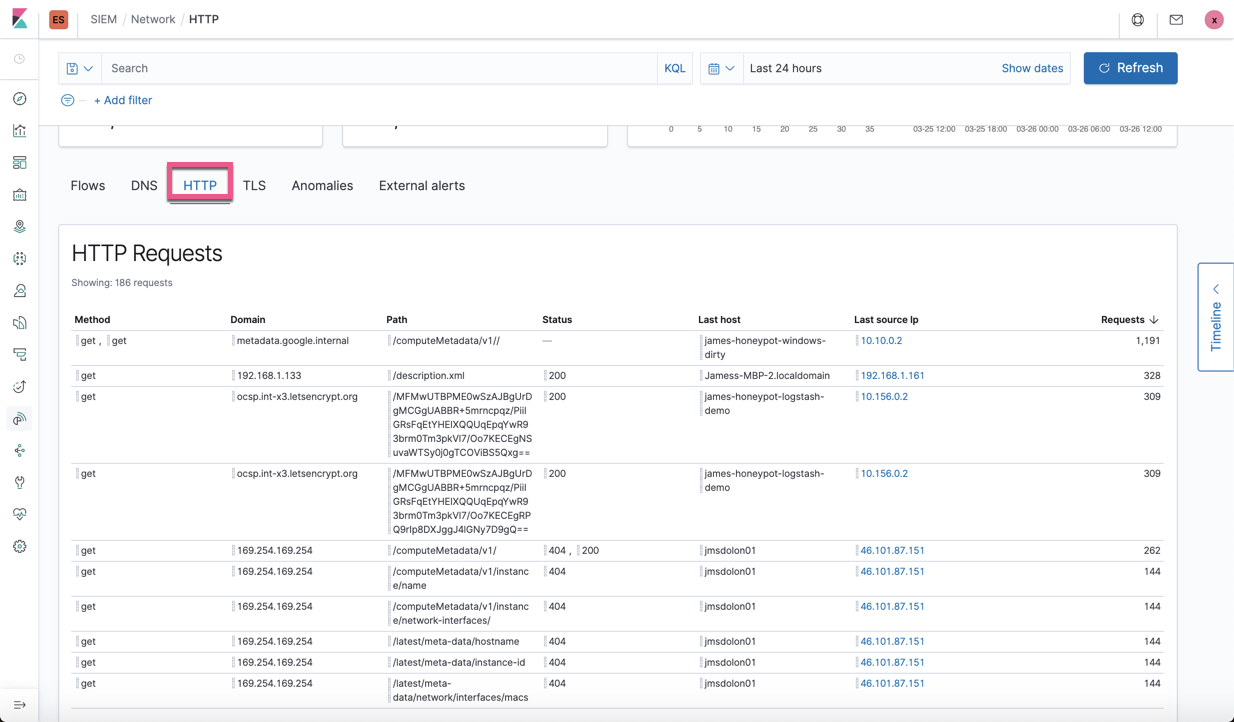The height and width of the screenshot is (722, 1234).
Task: Click host james-honeypot-windows-dirty cell
Action: tap(765, 348)
